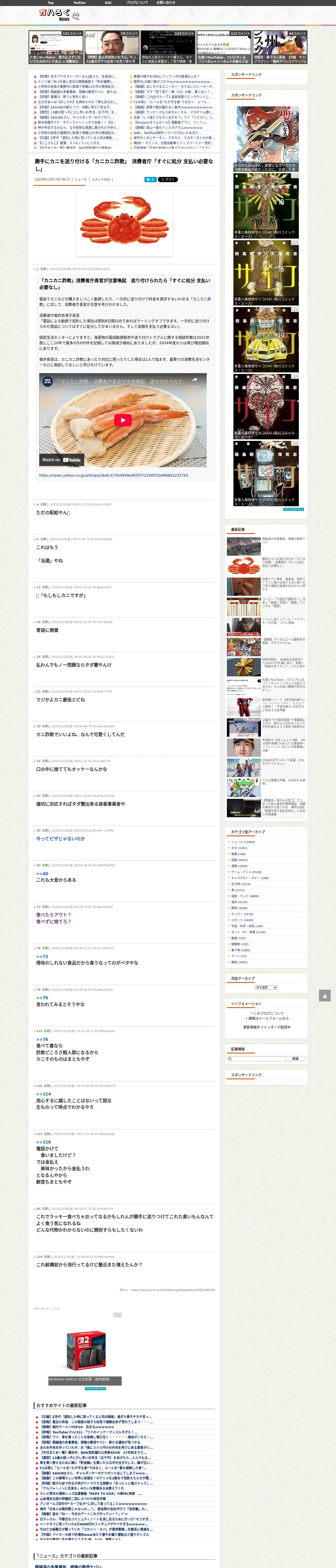Open the コーエー 三国志 survey thumbnail
The height and width of the screenshot is (1568, 336).
244,606
